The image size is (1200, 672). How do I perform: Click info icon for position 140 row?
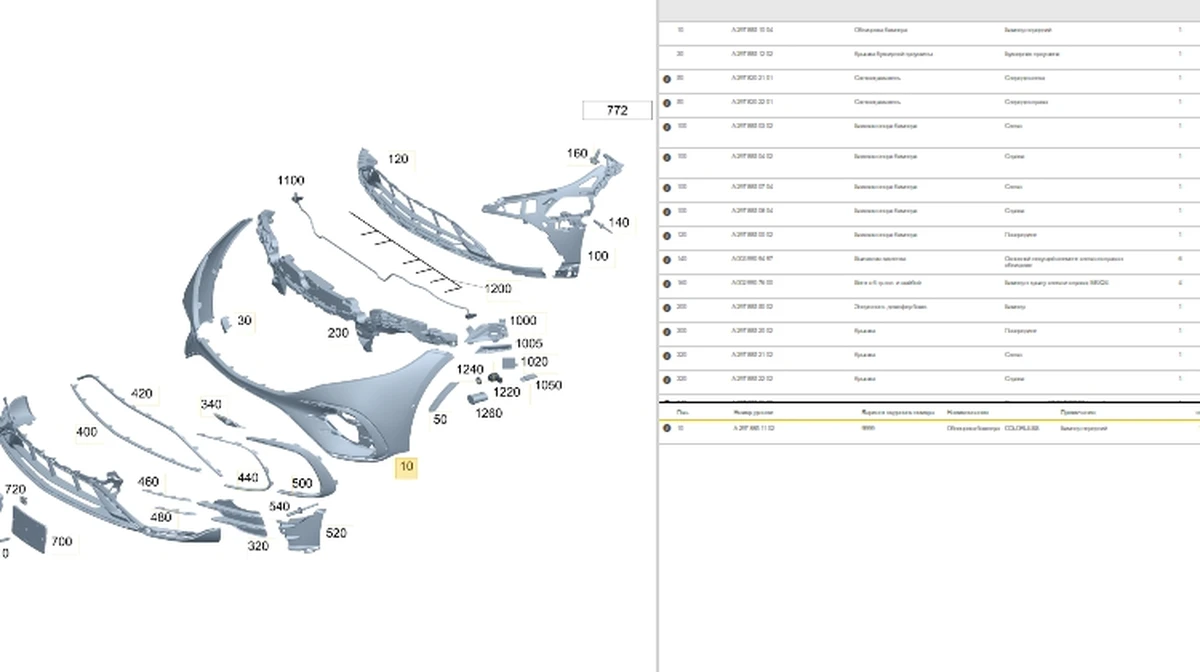(x=667, y=259)
